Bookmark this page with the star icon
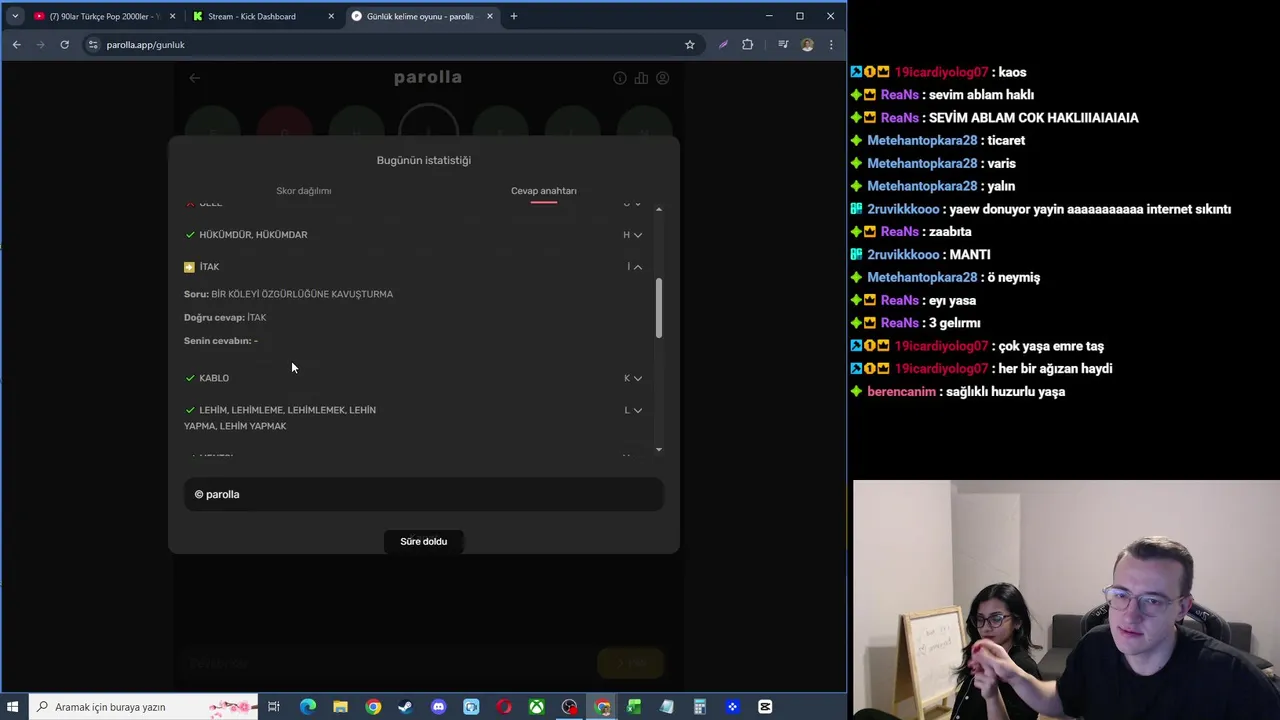The image size is (1280, 720). [689, 44]
